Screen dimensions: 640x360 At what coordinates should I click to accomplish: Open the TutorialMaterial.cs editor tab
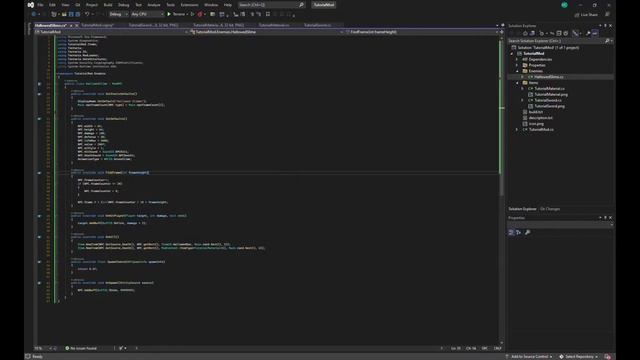pos(274,25)
